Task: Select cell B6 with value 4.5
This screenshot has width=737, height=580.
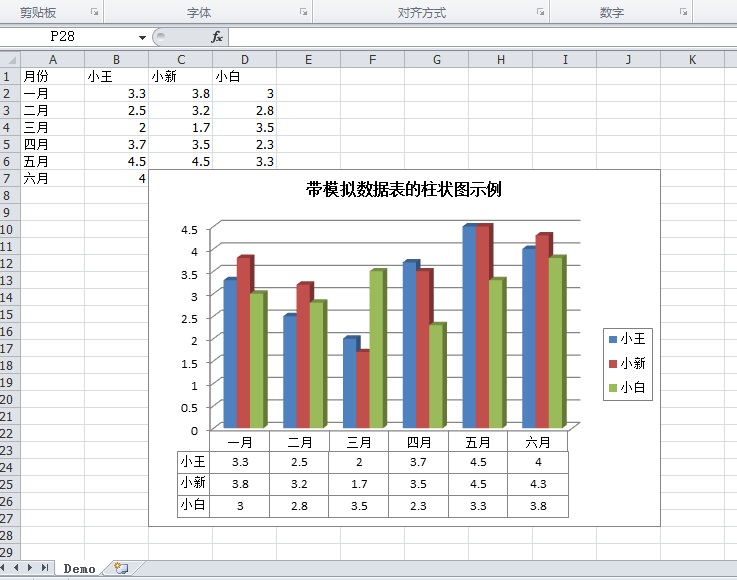Action: pyautogui.click(x=117, y=162)
